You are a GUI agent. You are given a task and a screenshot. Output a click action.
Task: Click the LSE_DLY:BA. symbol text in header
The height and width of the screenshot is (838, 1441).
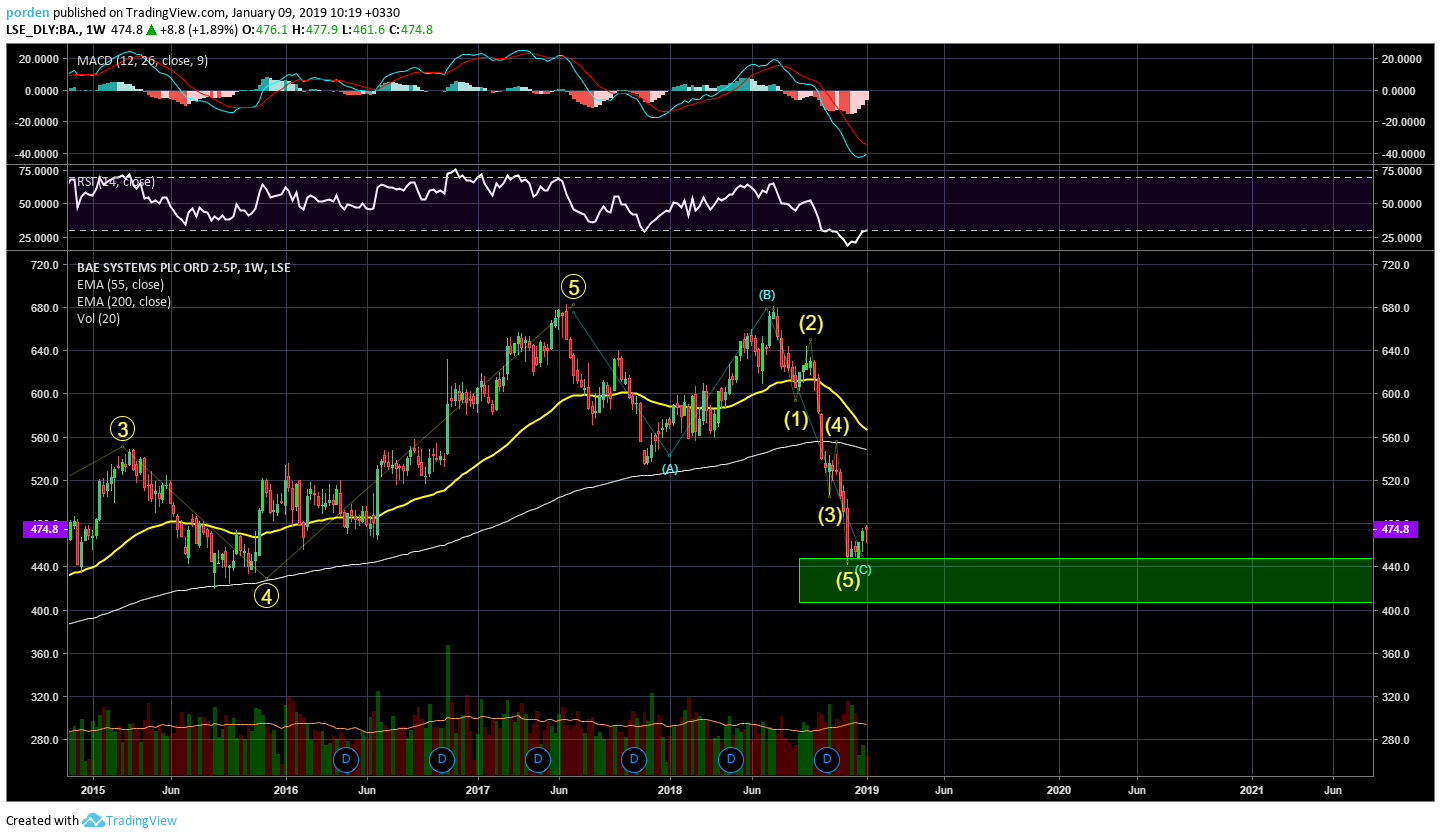tap(41, 30)
